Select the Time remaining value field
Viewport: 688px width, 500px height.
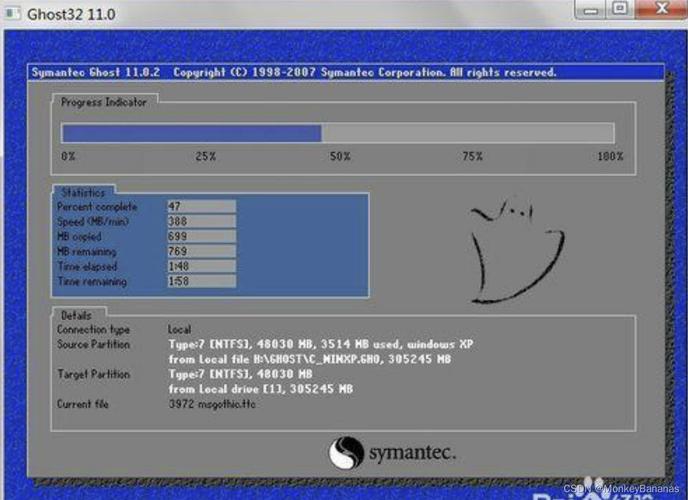pos(202,282)
